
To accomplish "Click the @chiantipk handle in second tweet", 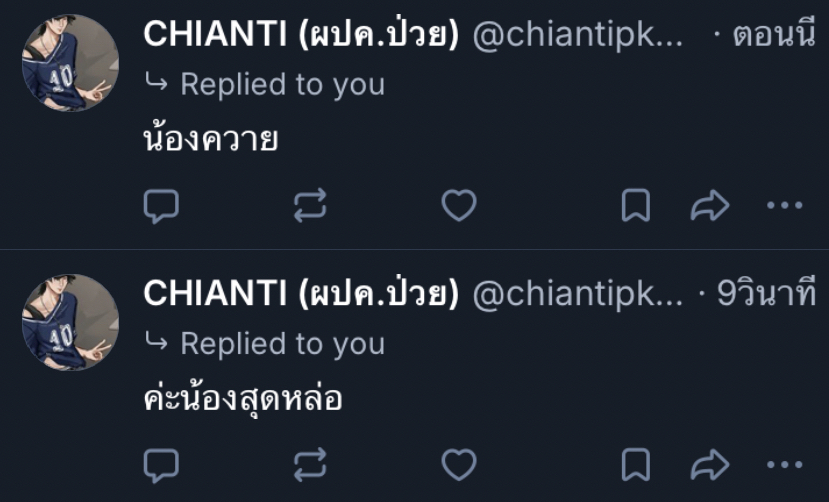I will tap(577, 294).
